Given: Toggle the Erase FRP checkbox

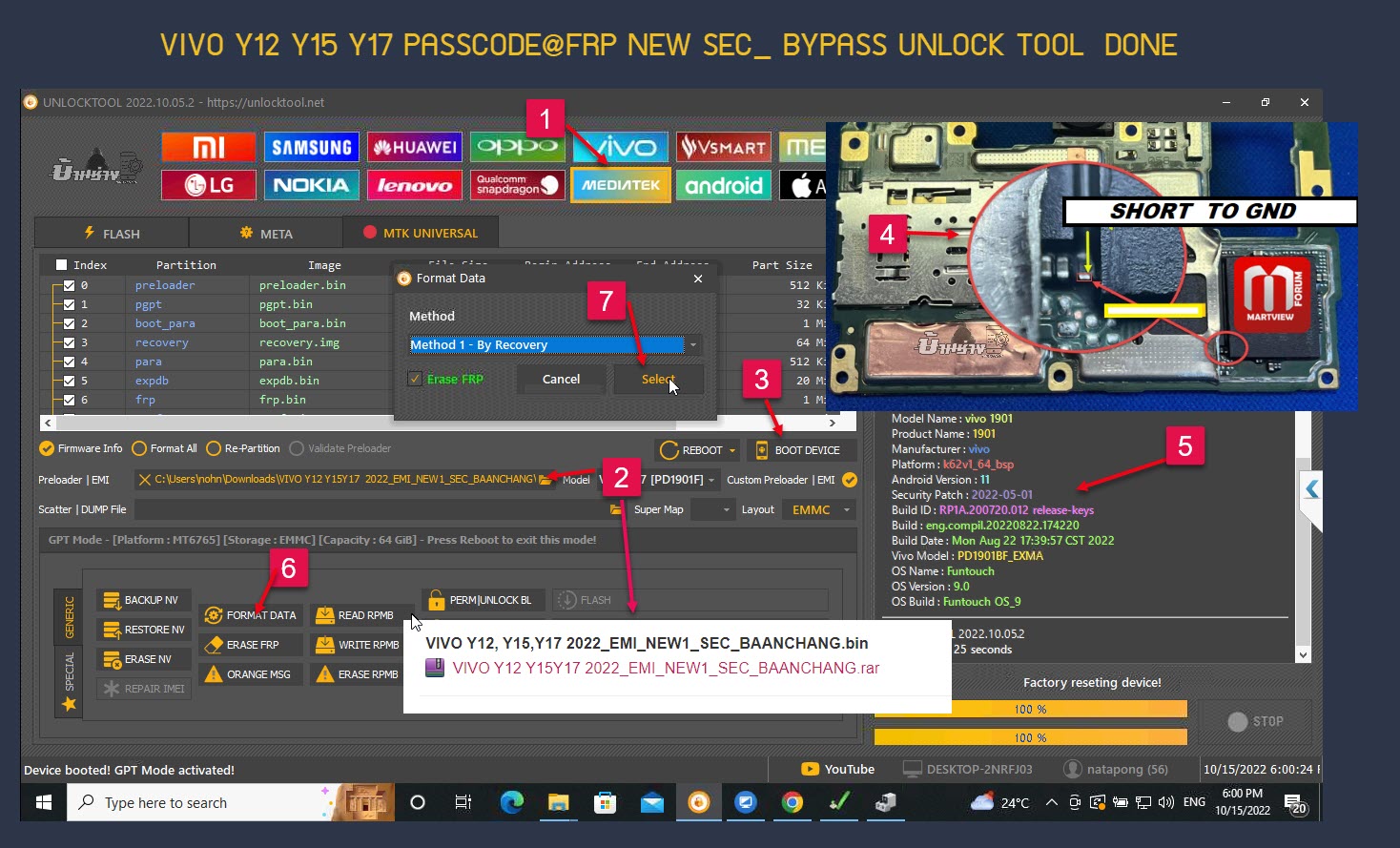Looking at the screenshot, I should [x=415, y=379].
